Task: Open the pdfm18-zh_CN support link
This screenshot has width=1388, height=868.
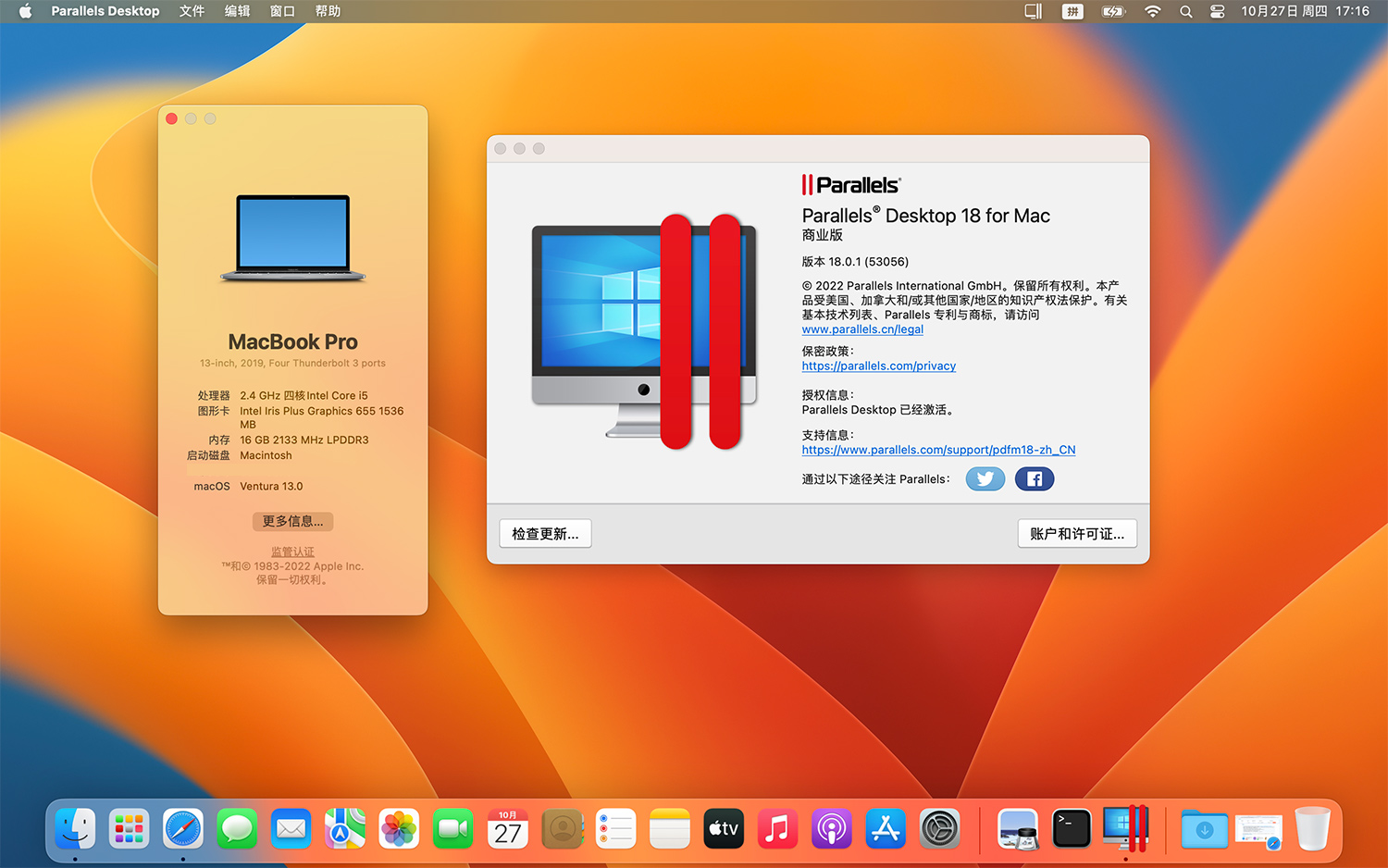Action: (x=938, y=450)
